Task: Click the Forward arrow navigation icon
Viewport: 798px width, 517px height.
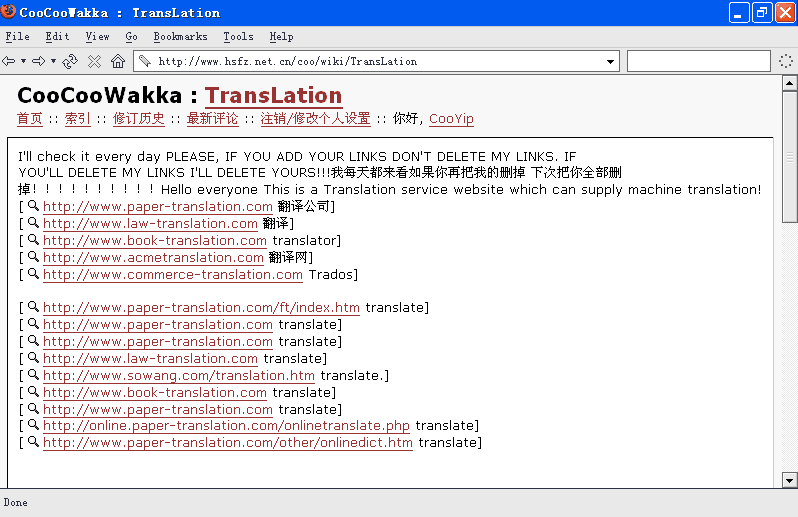Action: [39, 62]
